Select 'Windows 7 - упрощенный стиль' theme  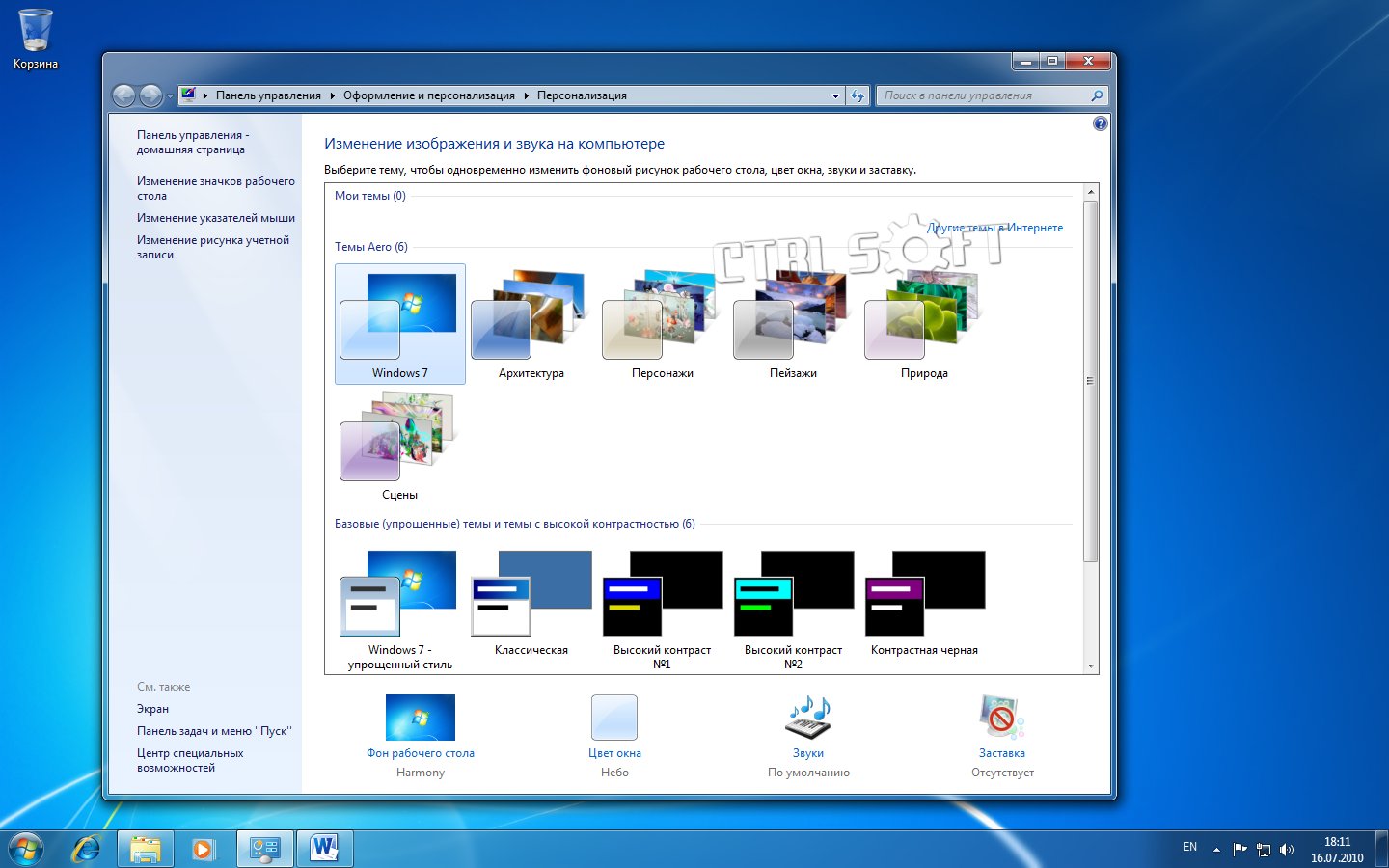(400, 610)
